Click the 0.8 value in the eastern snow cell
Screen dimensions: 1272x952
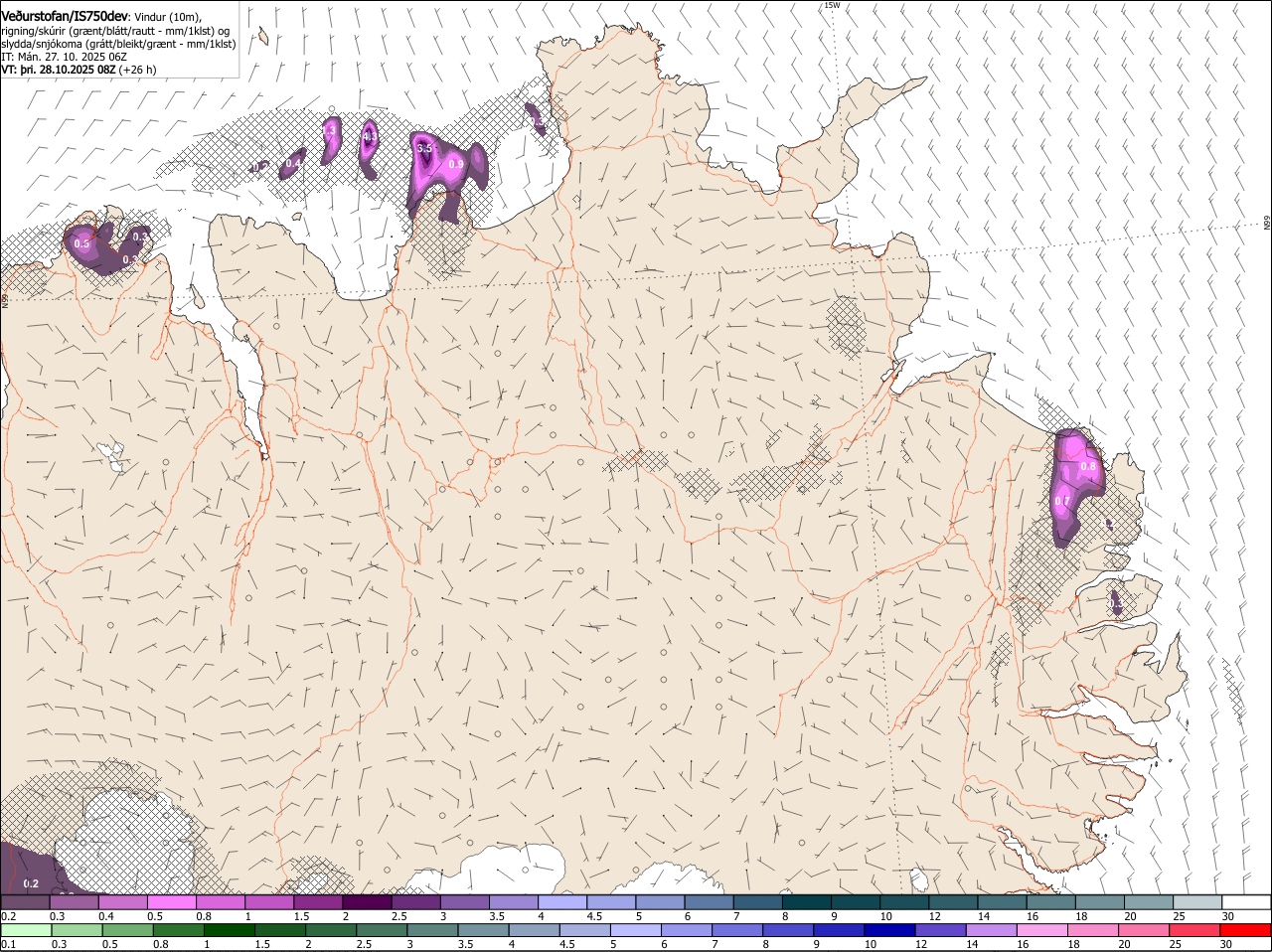point(1088,467)
